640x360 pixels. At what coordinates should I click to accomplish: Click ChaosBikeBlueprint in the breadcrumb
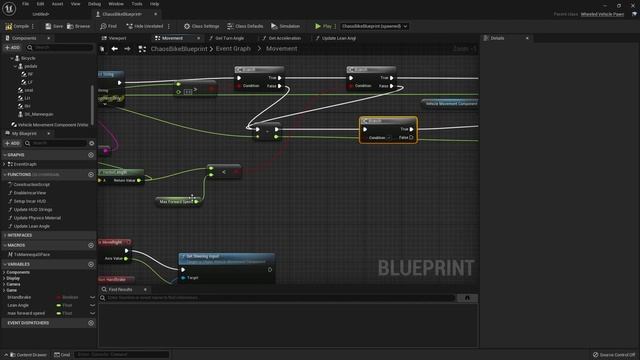pyautogui.click(x=179, y=49)
